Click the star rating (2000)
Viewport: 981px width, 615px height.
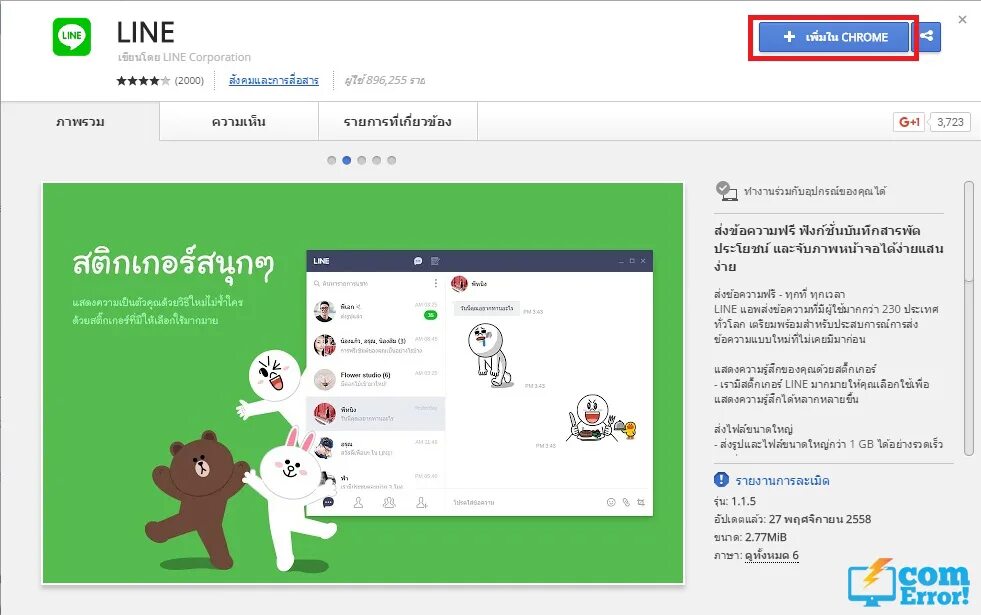[160, 80]
